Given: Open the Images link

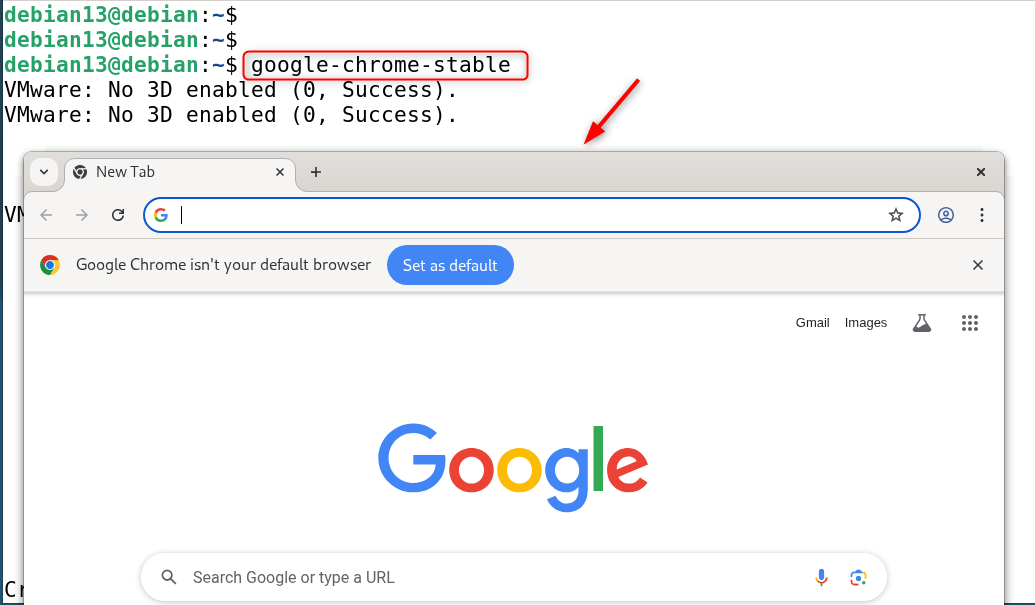Looking at the screenshot, I should coord(866,323).
